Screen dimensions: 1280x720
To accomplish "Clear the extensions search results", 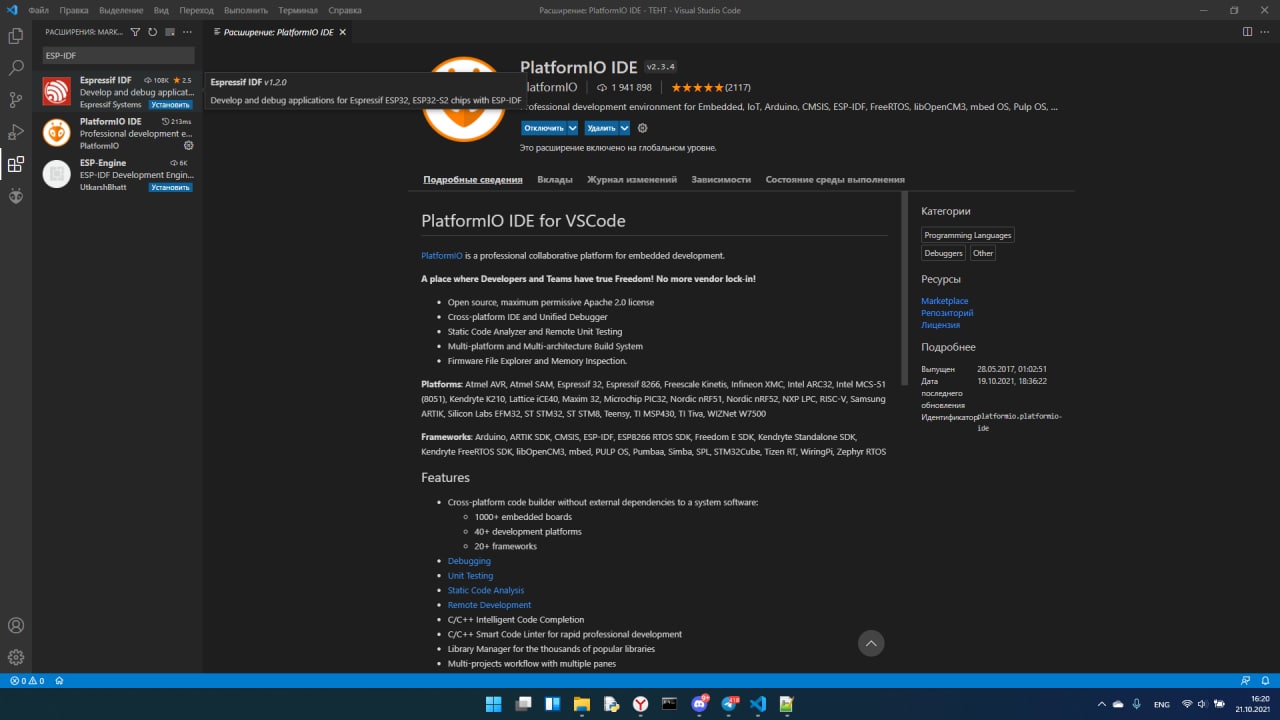I will pyautogui.click(x=169, y=32).
